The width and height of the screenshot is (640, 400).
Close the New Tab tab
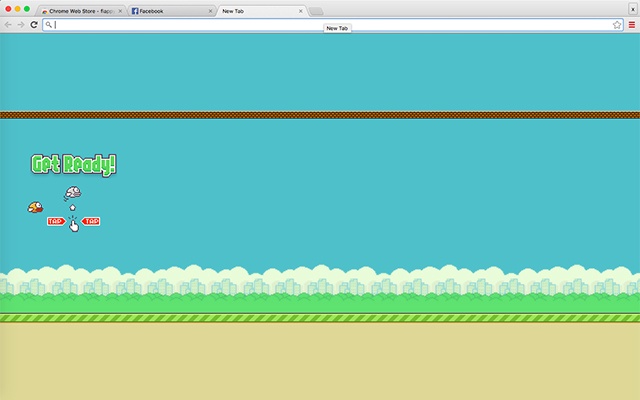[x=300, y=11]
